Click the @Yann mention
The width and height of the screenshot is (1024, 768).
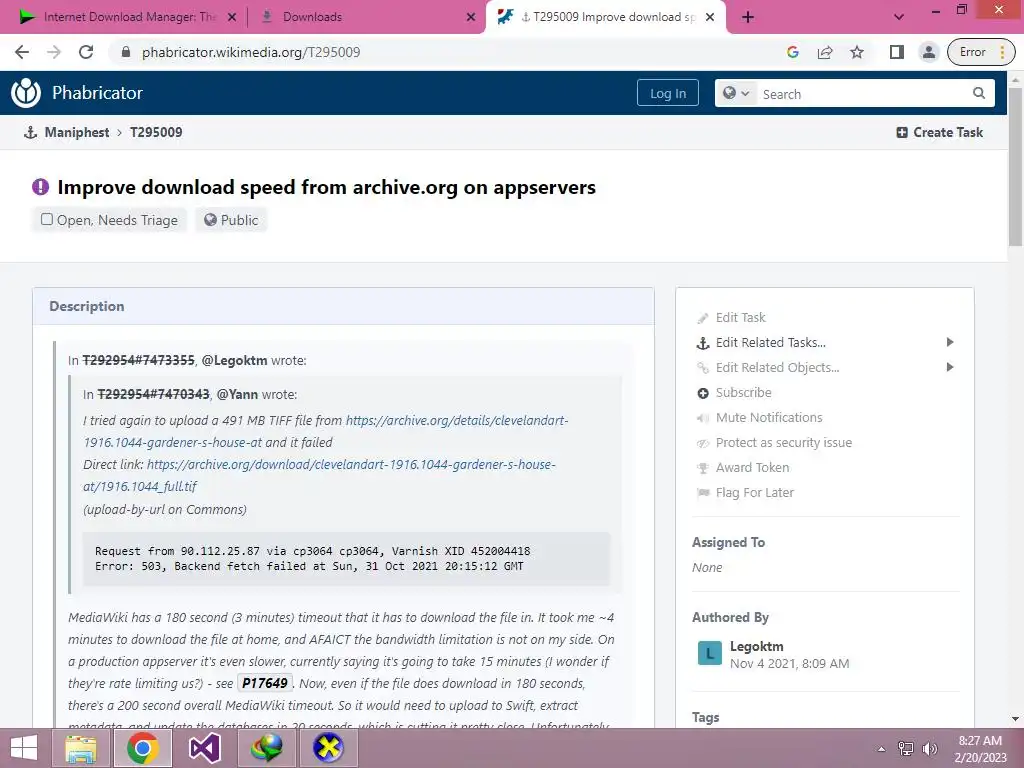237,394
